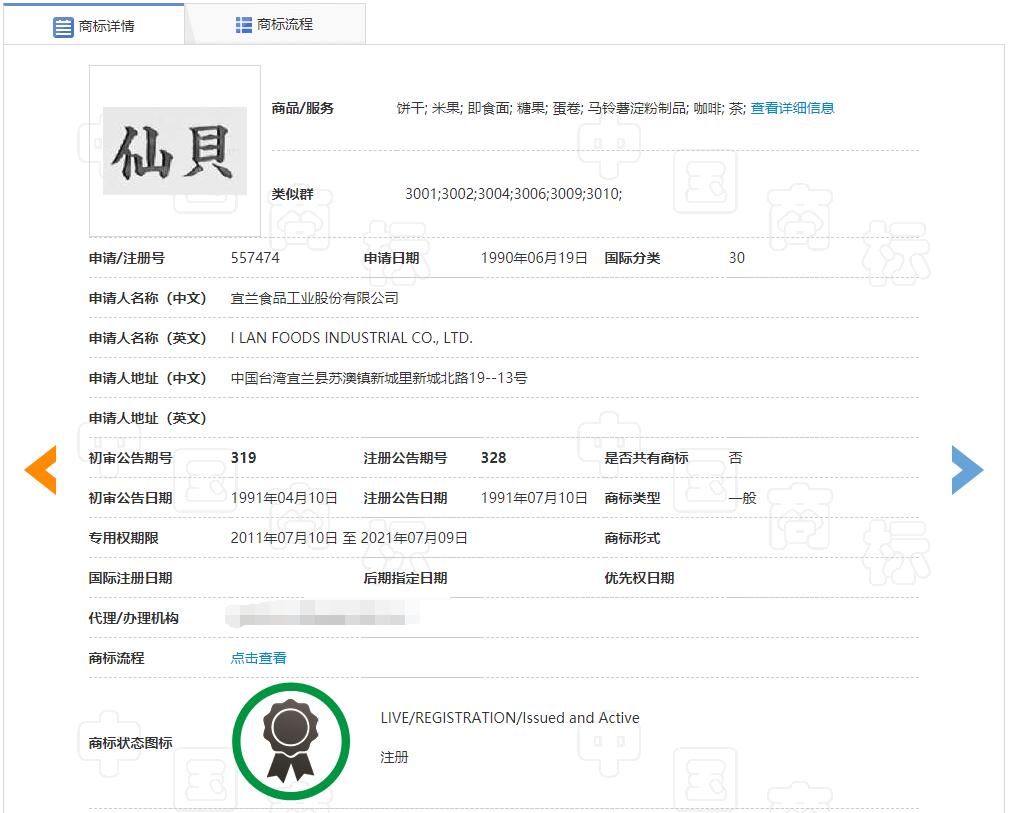Image resolution: width=1013 pixels, height=813 pixels.
Task: Switch to the 商标详情 tab
Action: [x=94, y=25]
